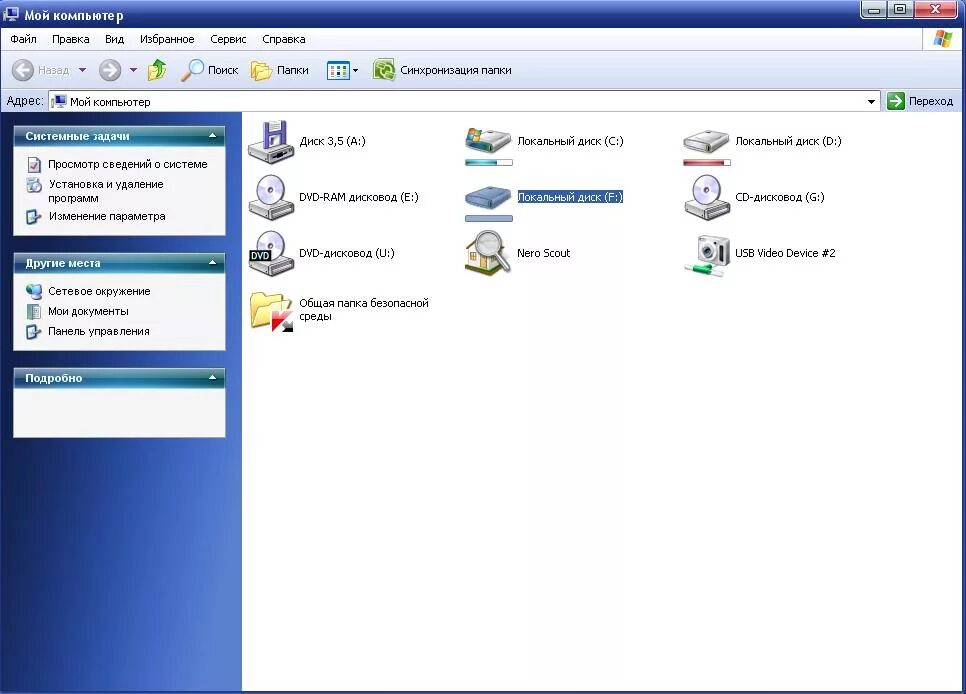Open the floppy Disk 3,5 (A:) icon

click(270, 142)
